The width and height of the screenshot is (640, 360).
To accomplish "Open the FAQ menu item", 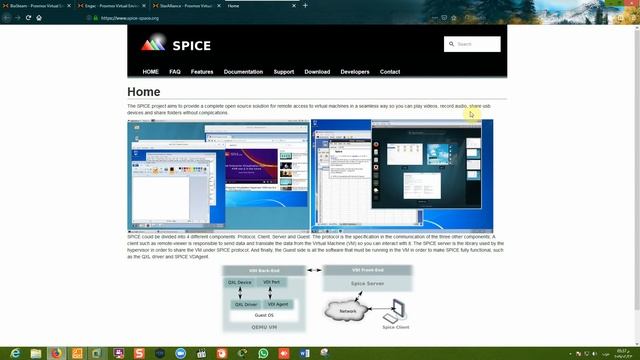I will [x=175, y=72].
